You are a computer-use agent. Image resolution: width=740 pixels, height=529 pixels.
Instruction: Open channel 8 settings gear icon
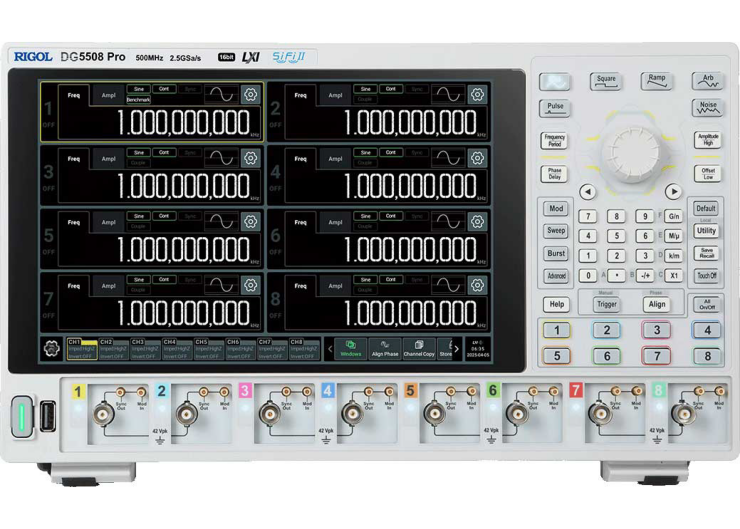(x=477, y=285)
